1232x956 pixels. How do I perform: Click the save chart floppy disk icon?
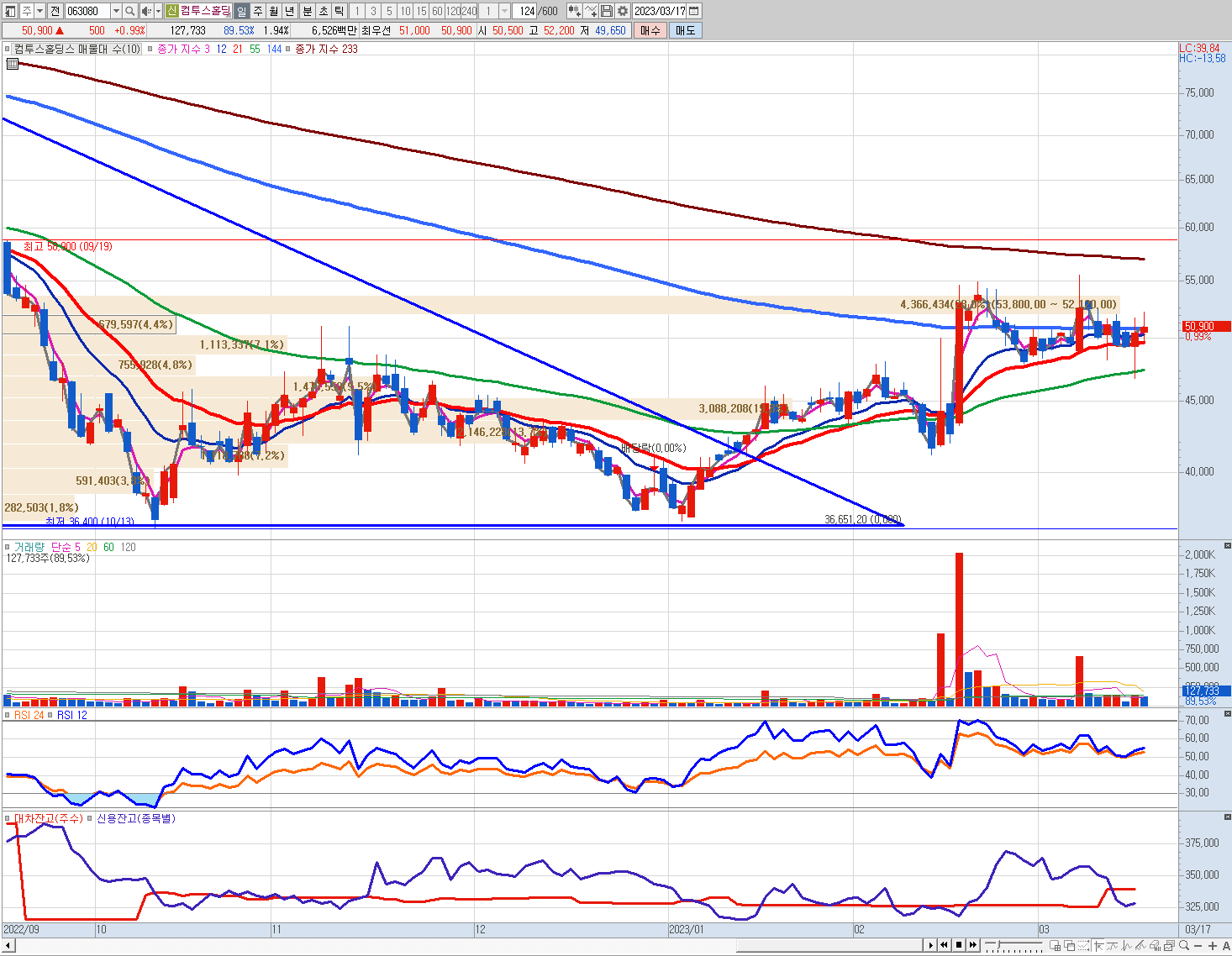(x=607, y=11)
